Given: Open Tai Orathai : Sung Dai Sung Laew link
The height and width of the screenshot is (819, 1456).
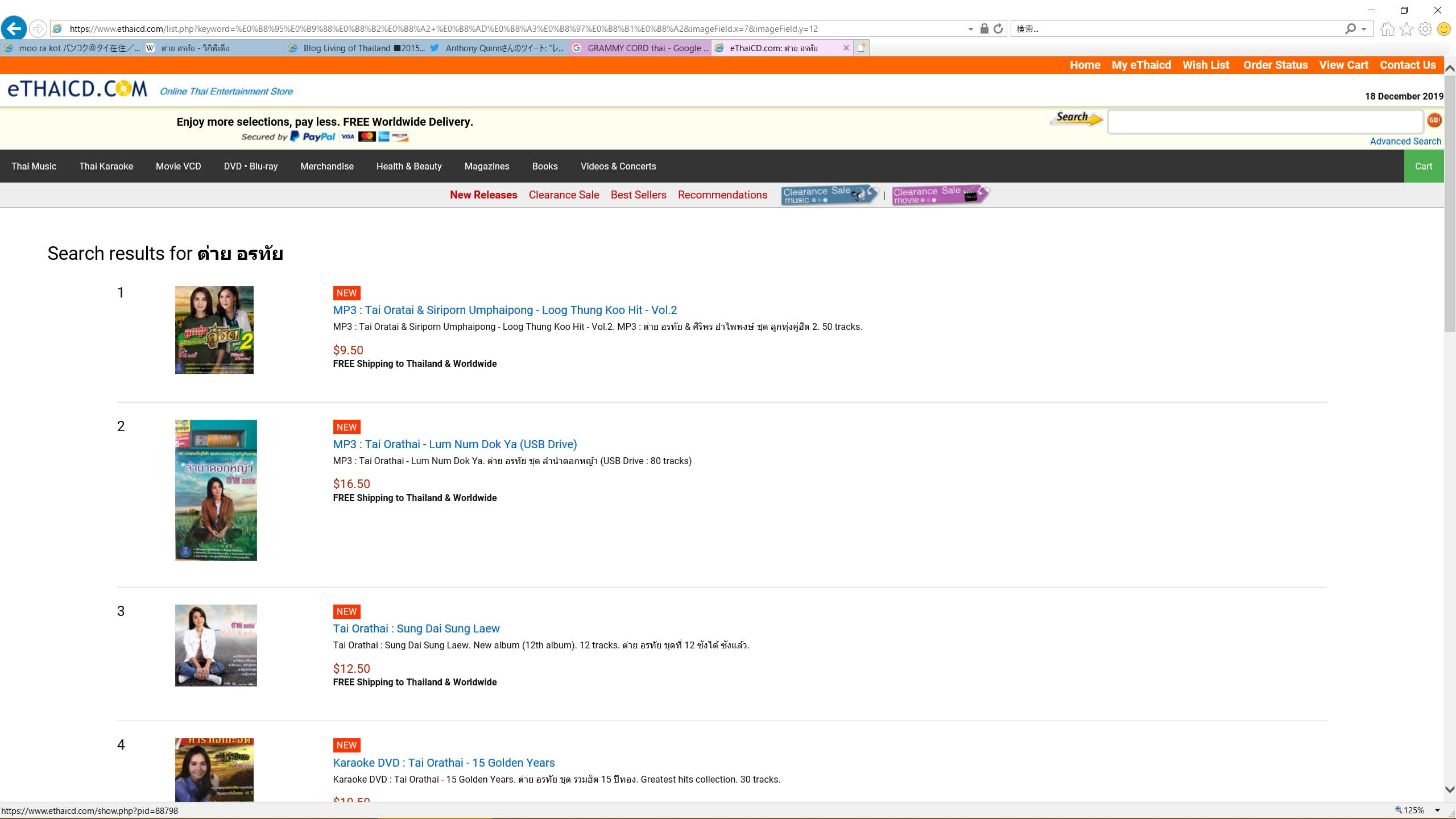Looking at the screenshot, I should (416, 628).
